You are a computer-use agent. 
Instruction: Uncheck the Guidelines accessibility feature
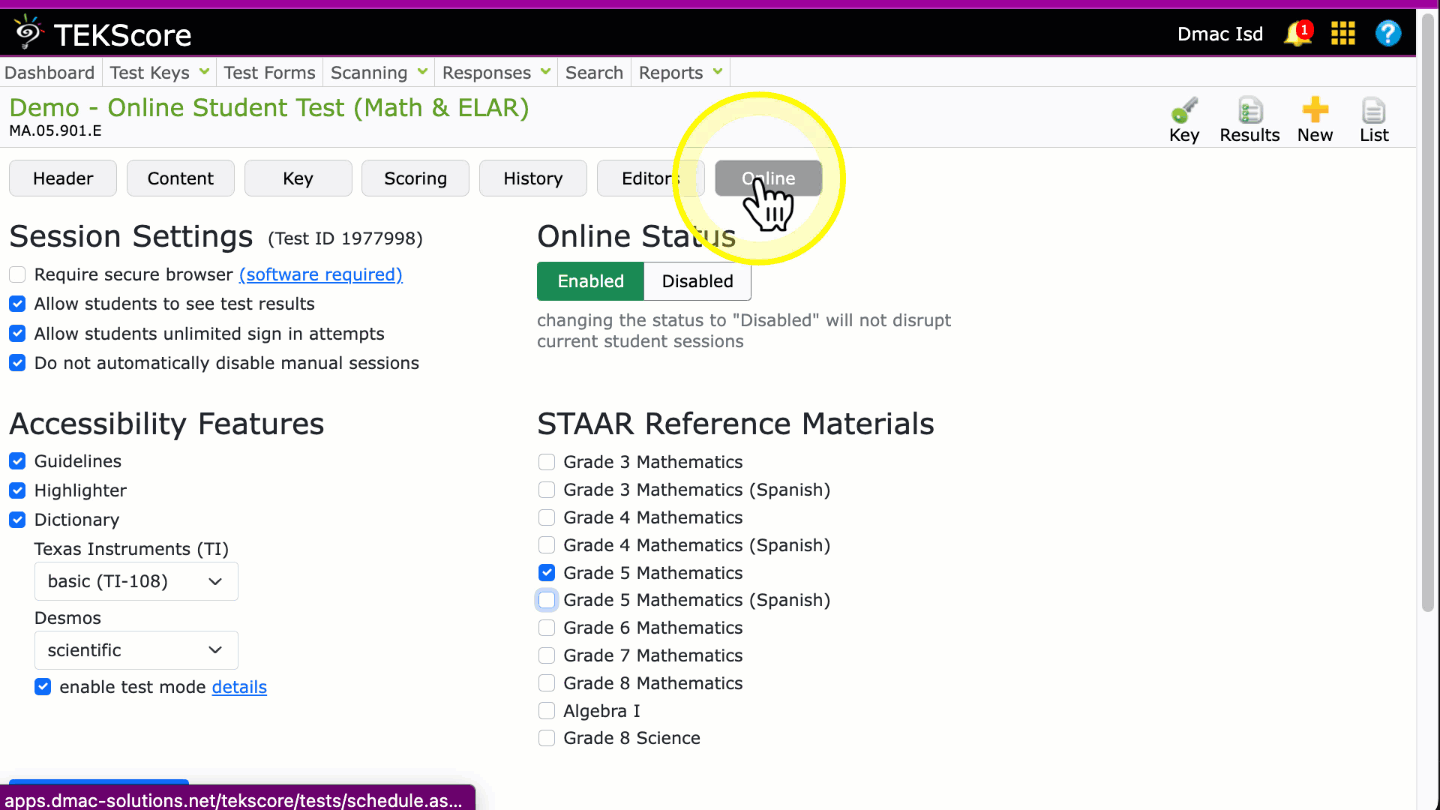[x=17, y=461]
